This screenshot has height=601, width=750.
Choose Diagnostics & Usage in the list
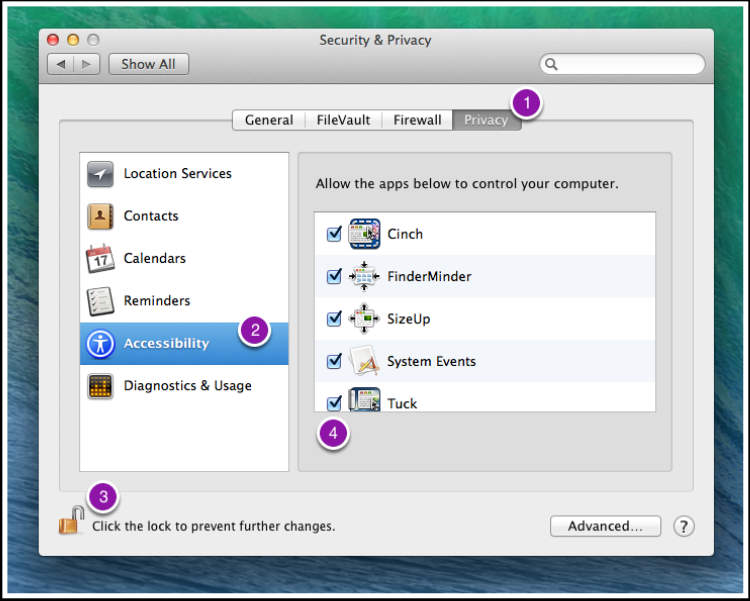[x=184, y=386]
